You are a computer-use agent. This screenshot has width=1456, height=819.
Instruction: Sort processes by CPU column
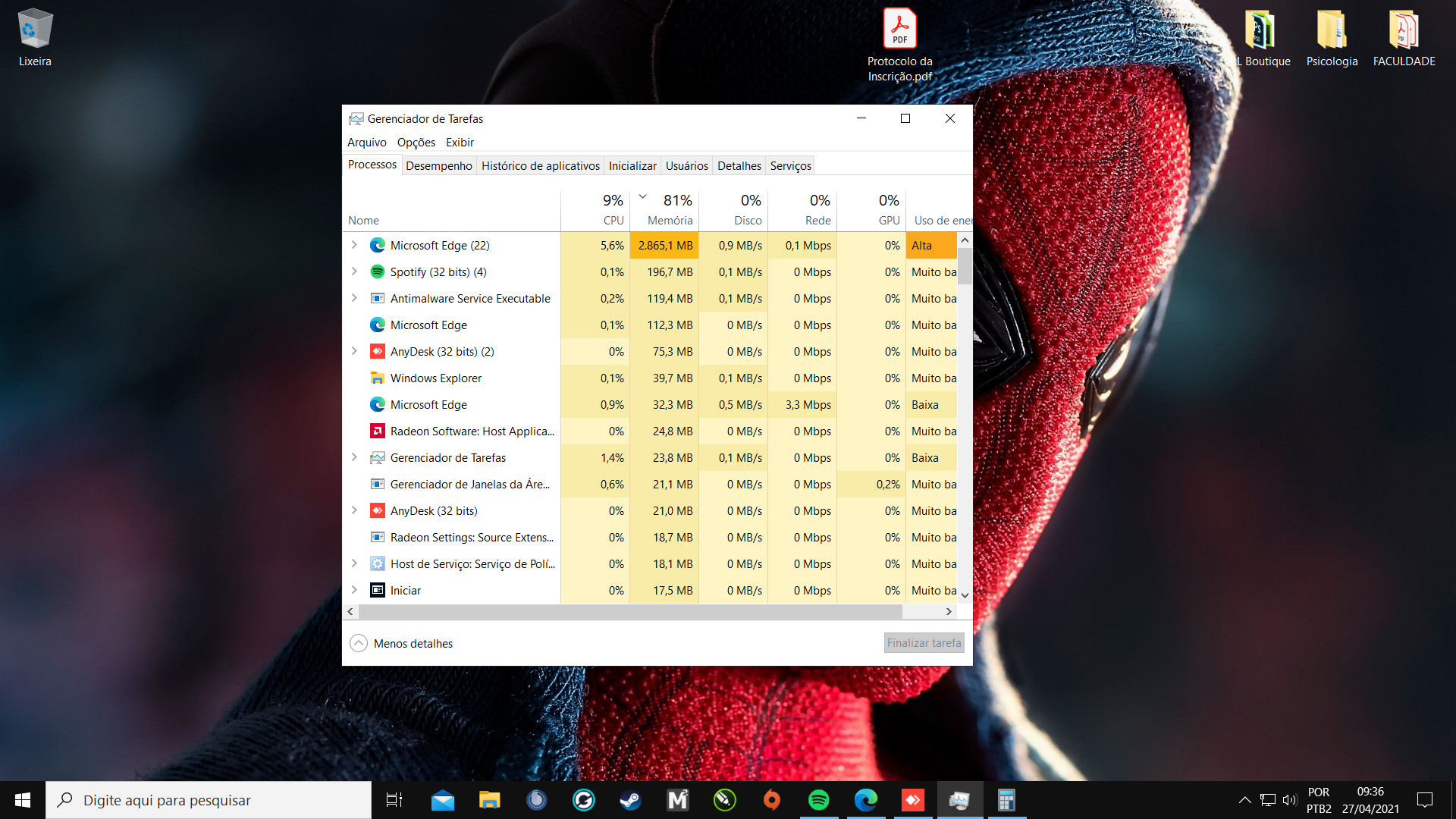[x=595, y=210]
